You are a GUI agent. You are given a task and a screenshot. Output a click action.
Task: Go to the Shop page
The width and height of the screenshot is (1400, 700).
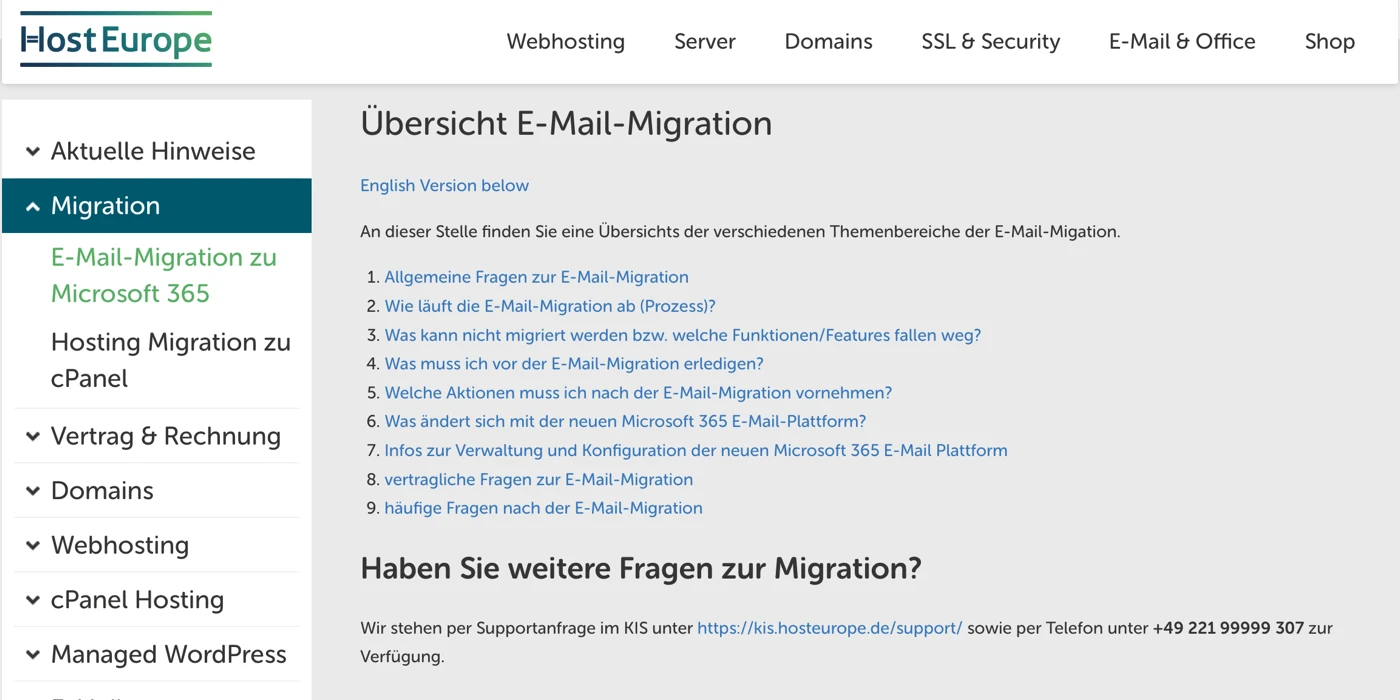tap(1329, 41)
